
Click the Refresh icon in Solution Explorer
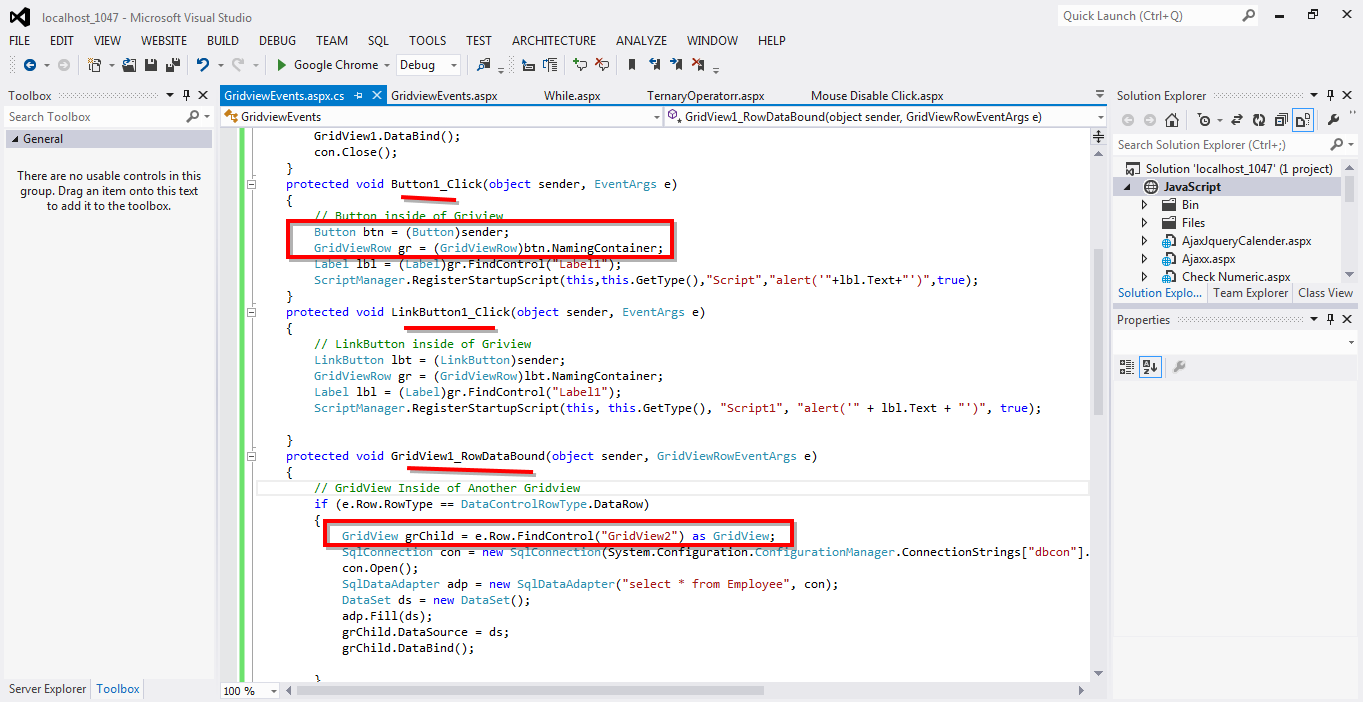(x=1259, y=119)
